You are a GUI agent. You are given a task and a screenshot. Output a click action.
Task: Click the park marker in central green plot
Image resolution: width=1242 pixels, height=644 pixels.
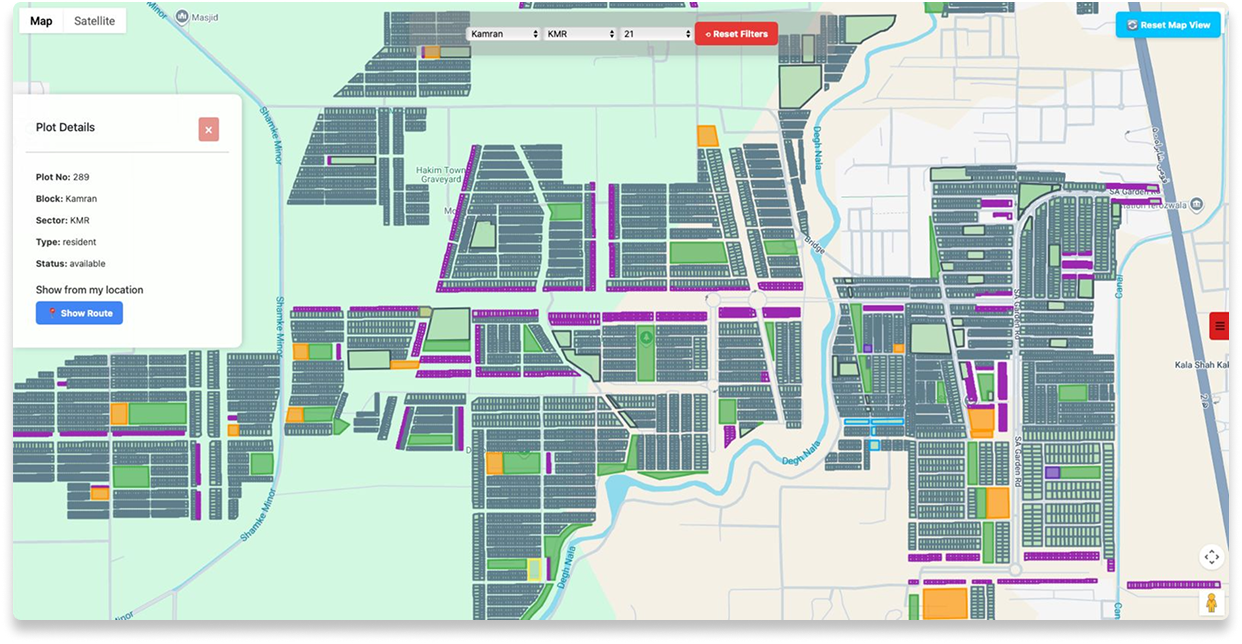(645, 337)
